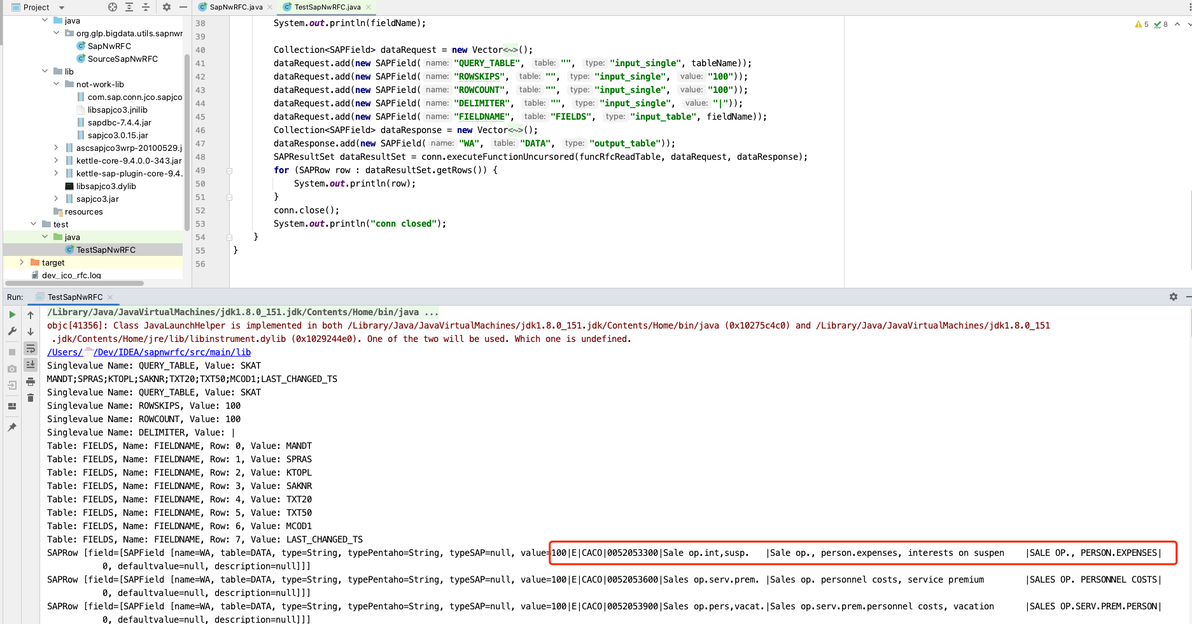This screenshot has width=1192, height=624.
Task: Select sapdbc-7.4.4.jar
Action: (119, 122)
